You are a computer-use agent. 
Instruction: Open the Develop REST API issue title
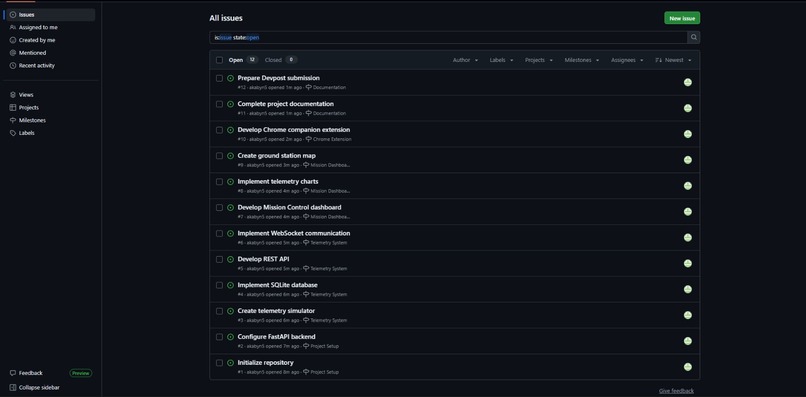click(x=263, y=259)
